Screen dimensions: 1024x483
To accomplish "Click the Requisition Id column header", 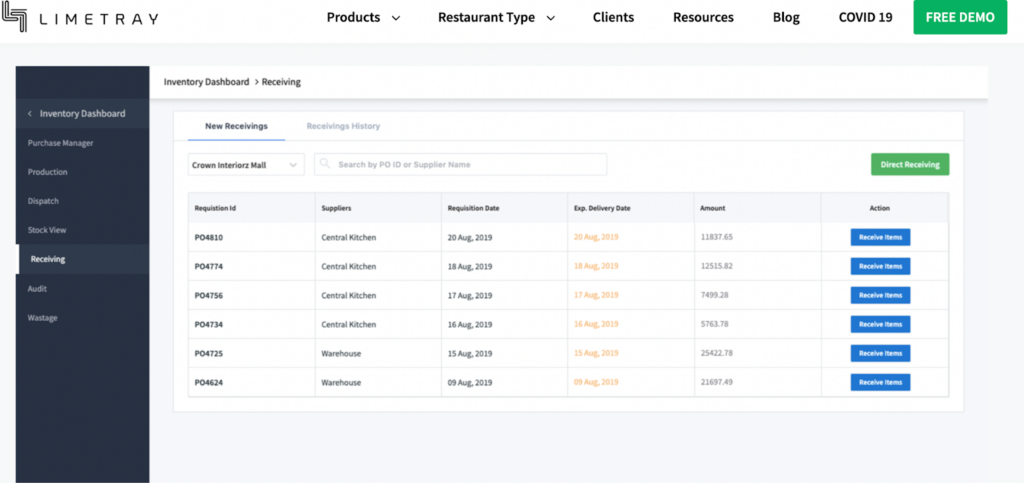I will coord(216,208).
